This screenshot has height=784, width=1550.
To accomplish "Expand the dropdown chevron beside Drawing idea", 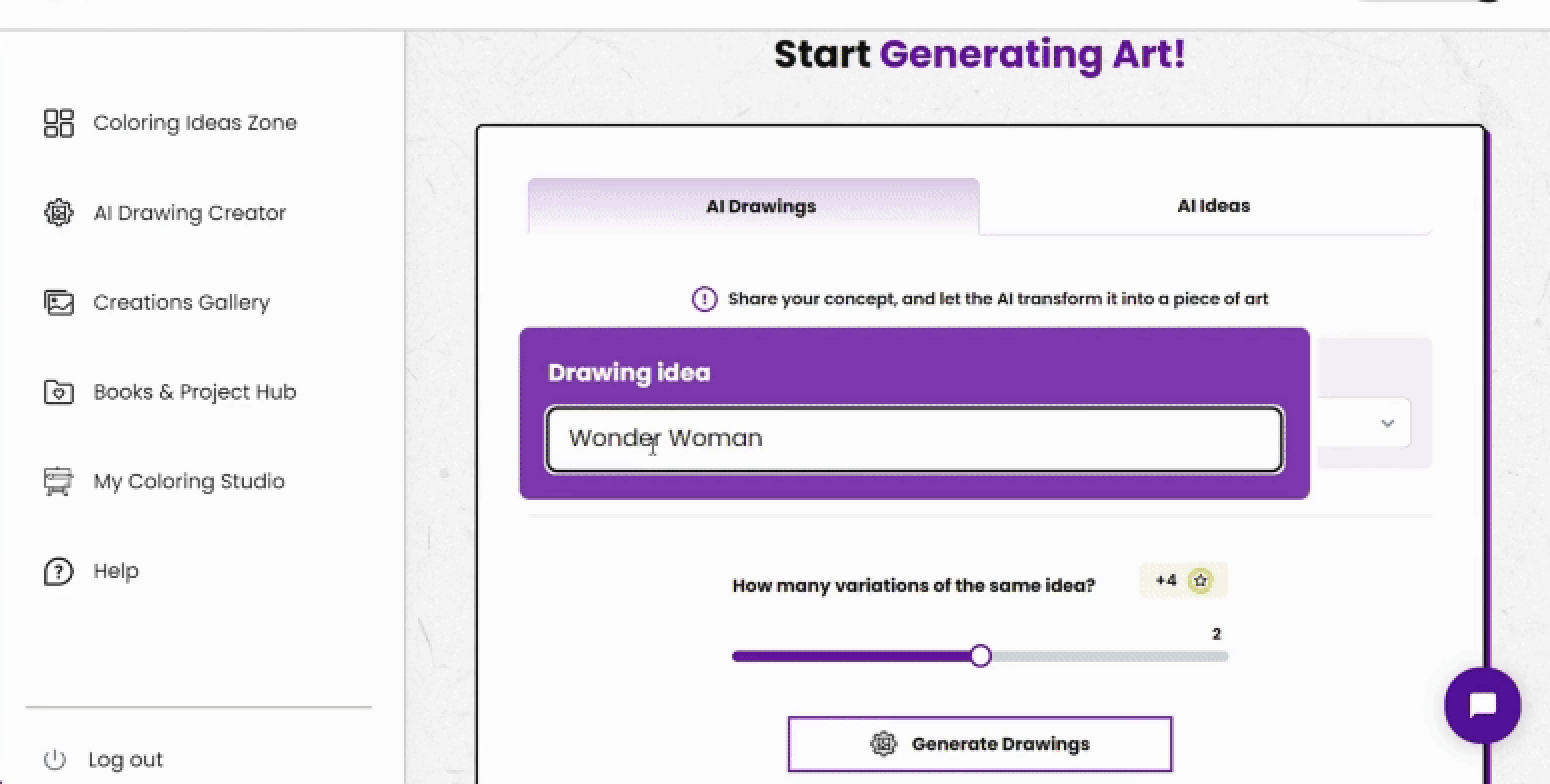I will point(1387,423).
